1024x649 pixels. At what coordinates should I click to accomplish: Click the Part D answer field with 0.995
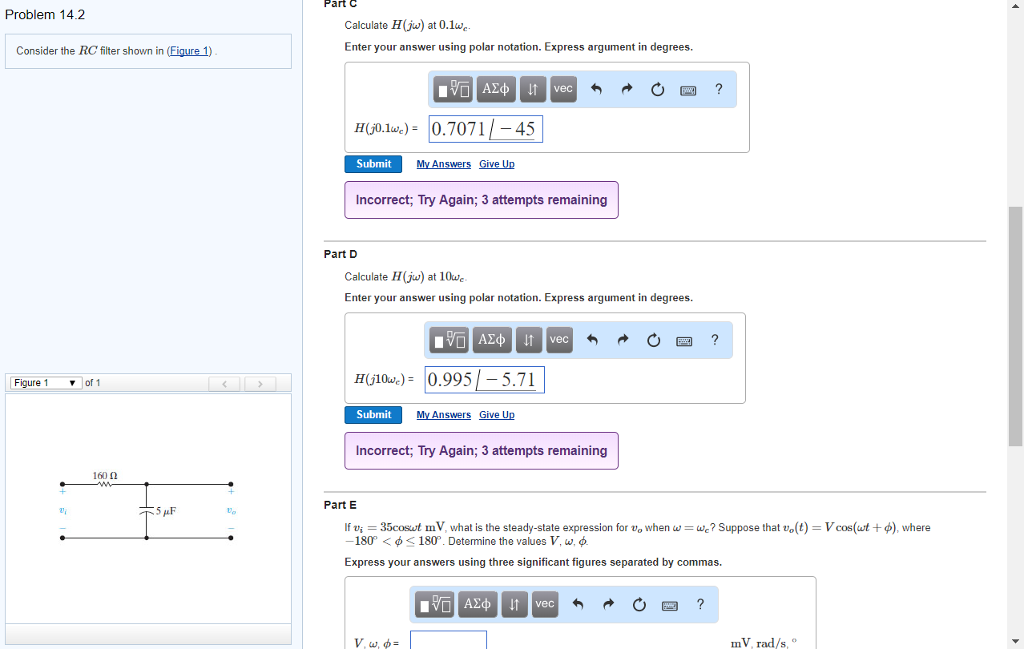pos(484,379)
